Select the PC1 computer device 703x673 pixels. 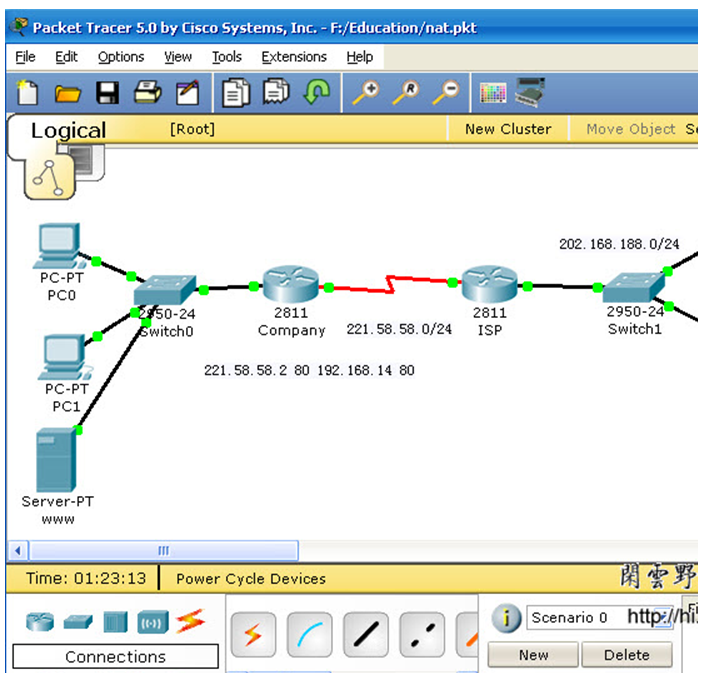click(65, 358)
